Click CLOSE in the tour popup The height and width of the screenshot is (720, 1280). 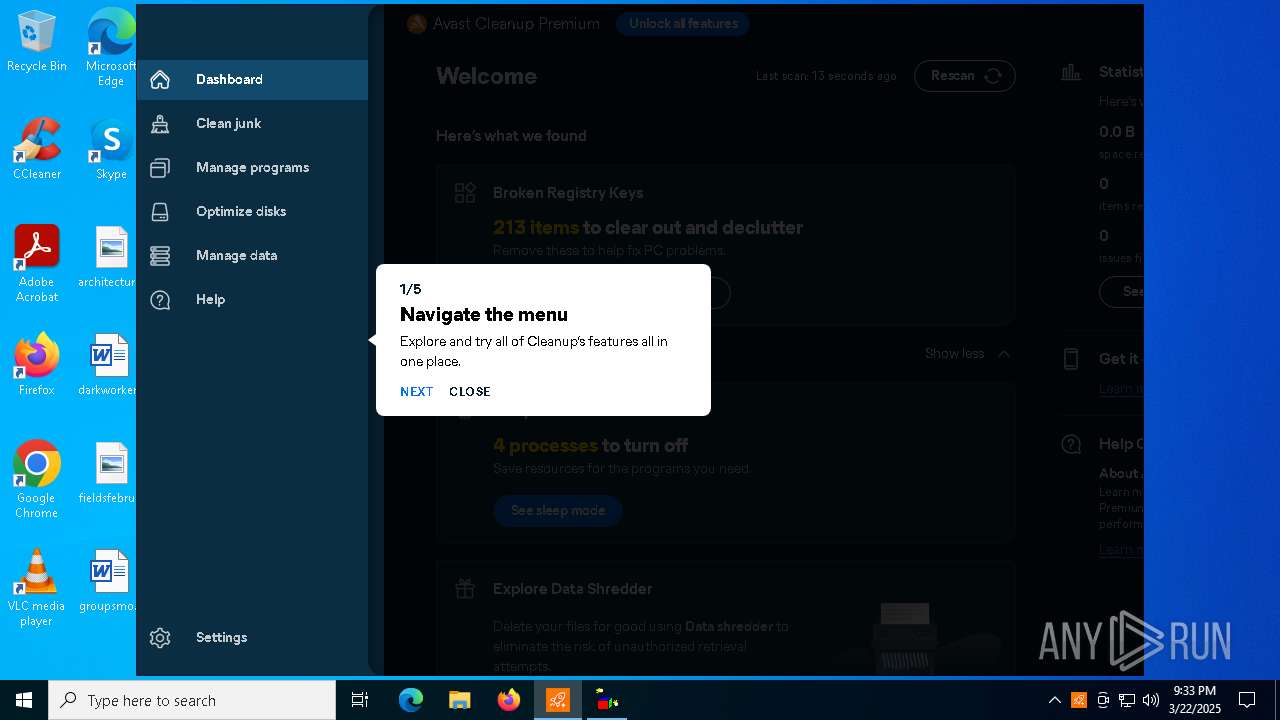469,392
